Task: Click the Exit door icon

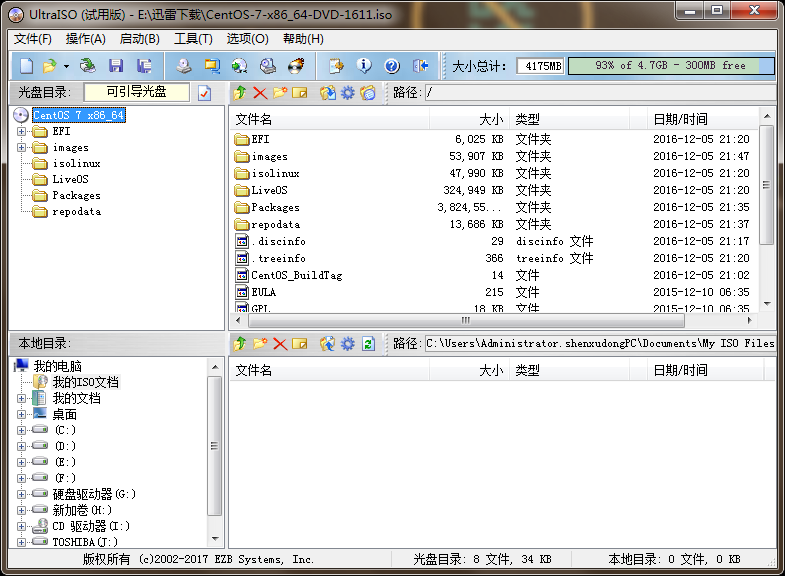Action: 420,66
